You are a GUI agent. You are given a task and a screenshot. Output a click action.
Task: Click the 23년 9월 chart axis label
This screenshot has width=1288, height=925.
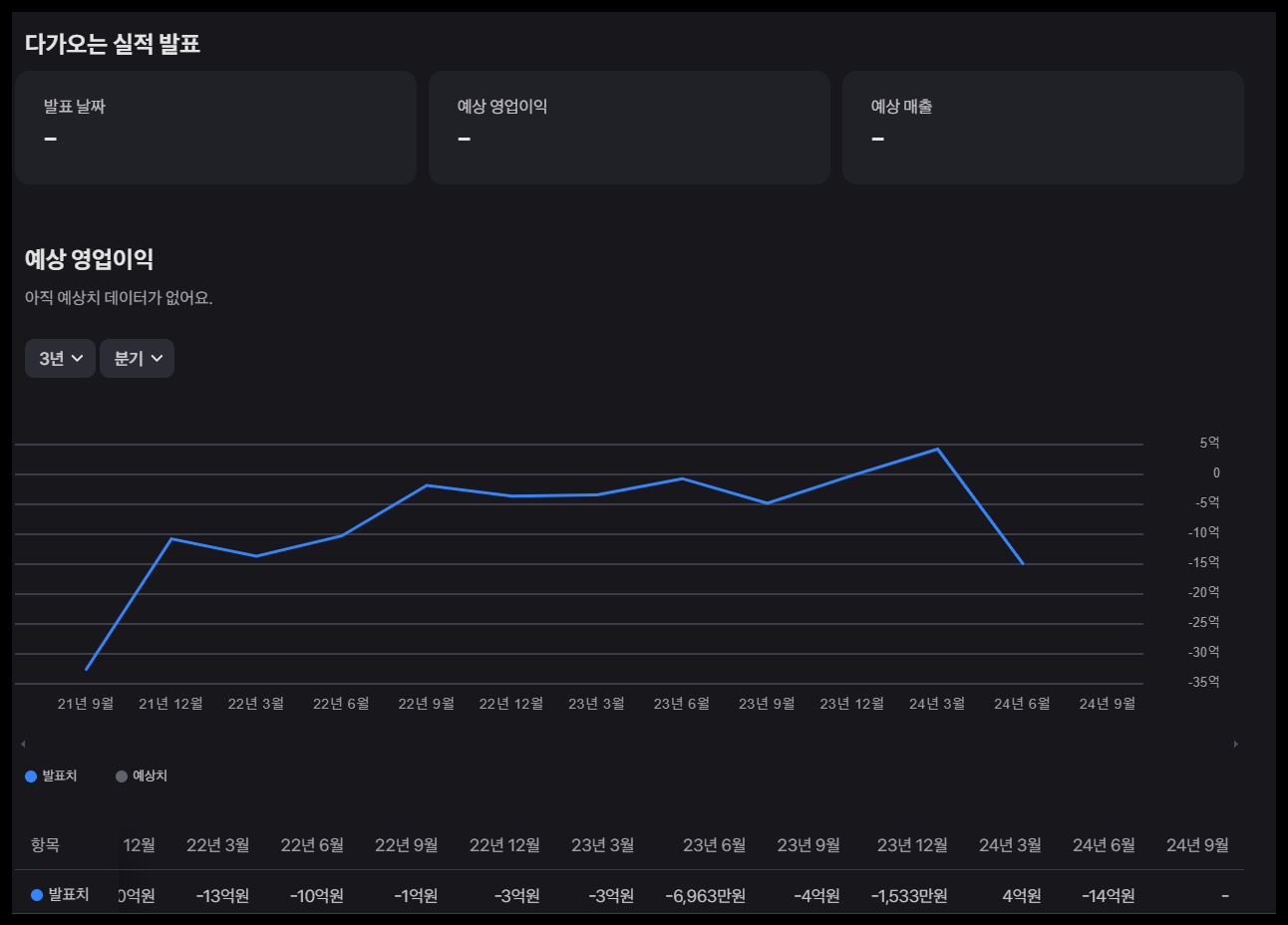click(767, 704)
